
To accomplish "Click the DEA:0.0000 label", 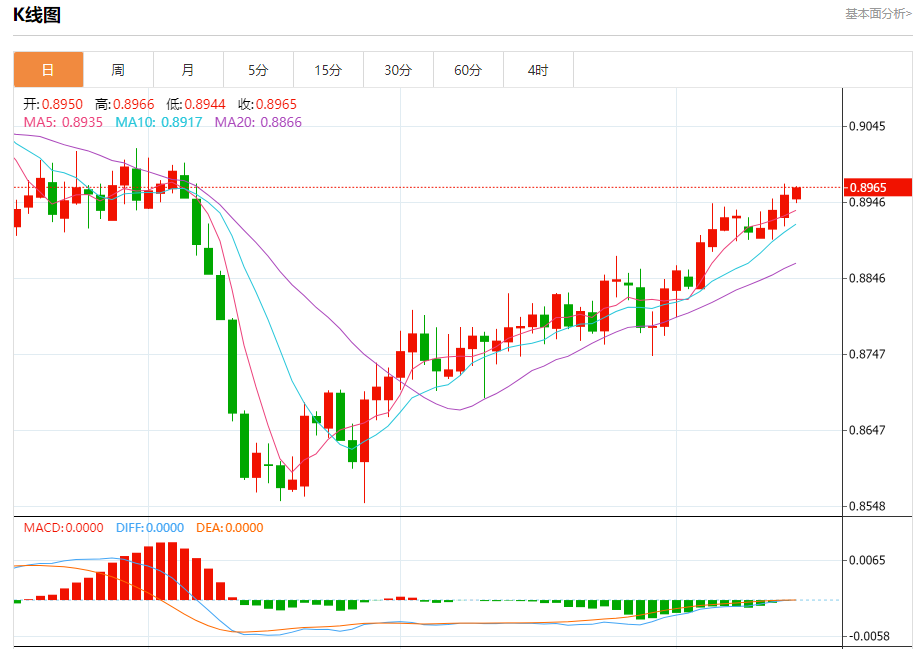I will pyautogui.click(x=230, y=528).
